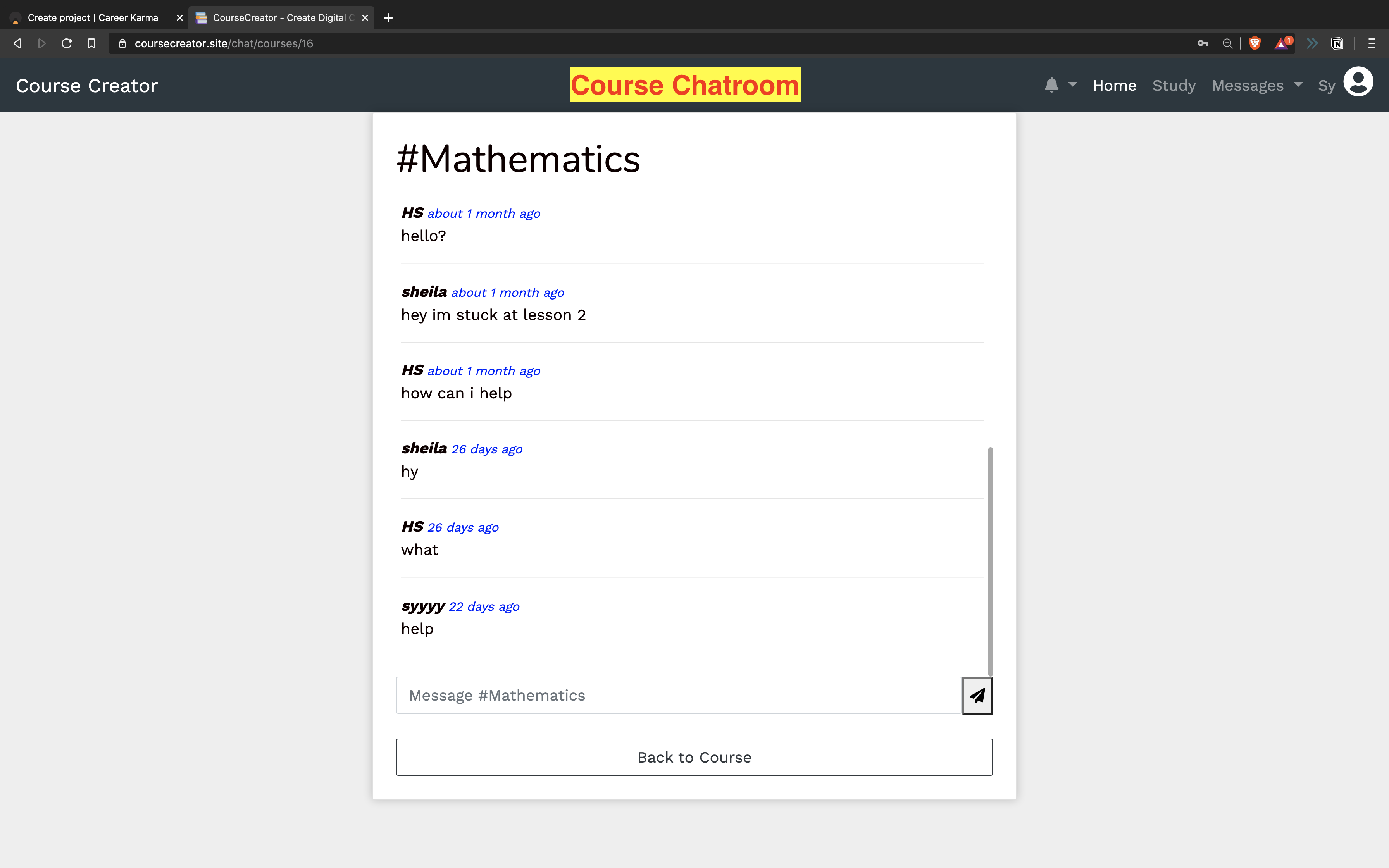Open a new browser tab

click(388, 18)
